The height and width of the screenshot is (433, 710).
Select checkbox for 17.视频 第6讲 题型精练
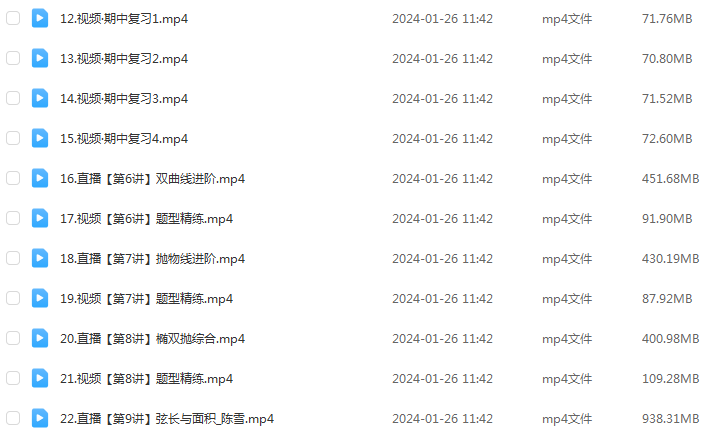(x=13, y=218)
